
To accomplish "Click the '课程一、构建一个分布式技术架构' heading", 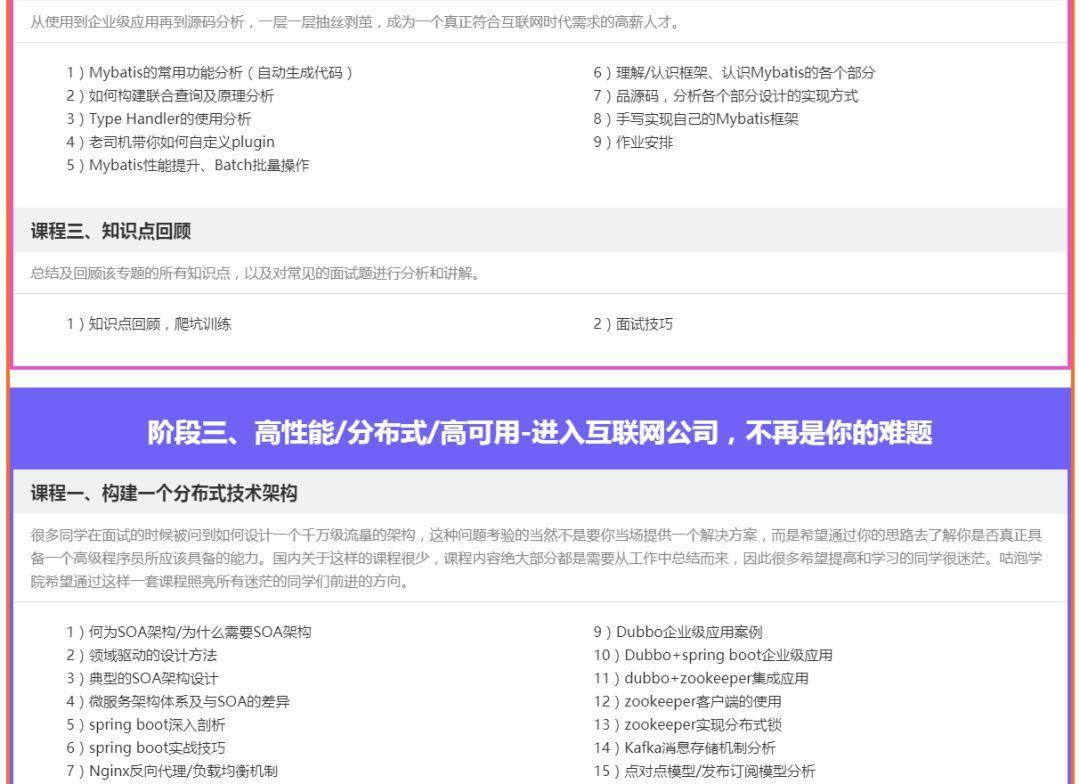I will point(164,493).
